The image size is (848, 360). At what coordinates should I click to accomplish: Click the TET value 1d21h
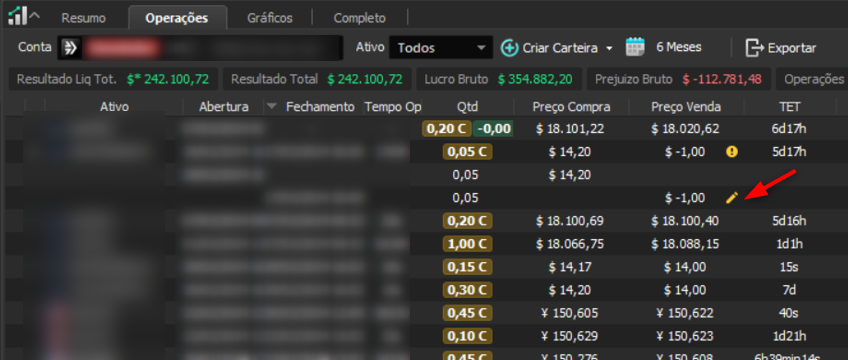(790, 336)
